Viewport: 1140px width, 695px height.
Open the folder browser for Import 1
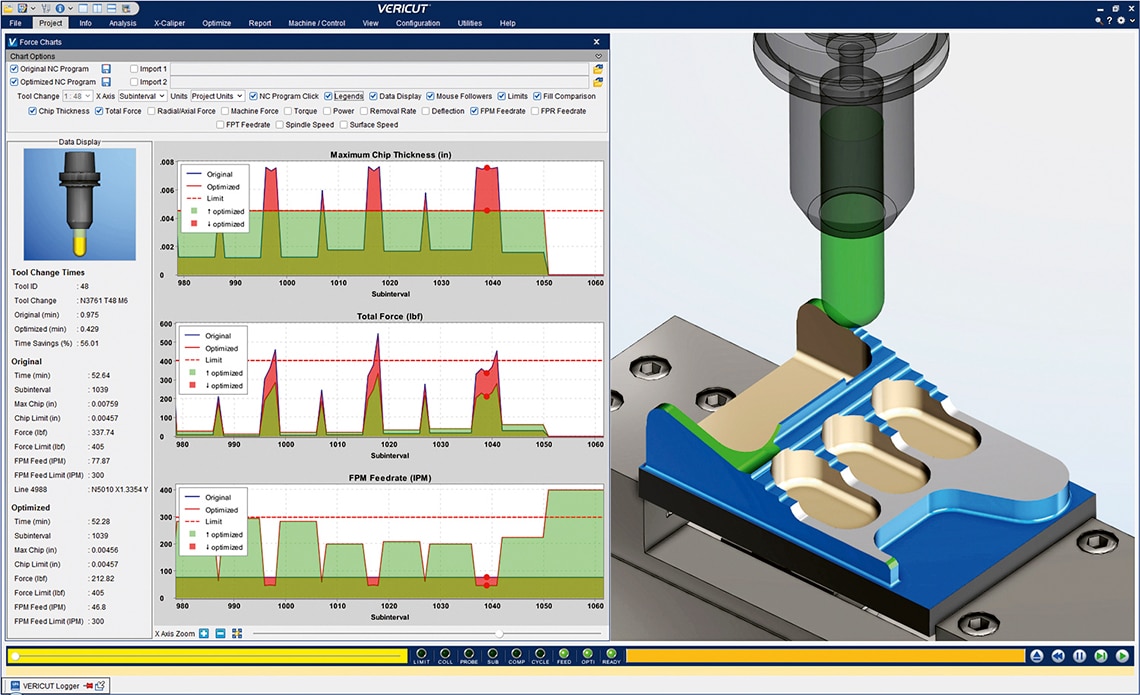click(598, 69)
